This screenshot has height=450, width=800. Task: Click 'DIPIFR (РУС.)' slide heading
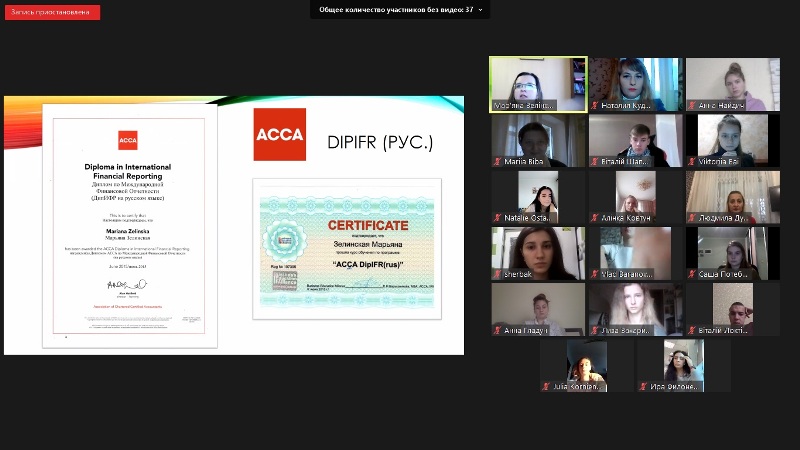(380, 142)
